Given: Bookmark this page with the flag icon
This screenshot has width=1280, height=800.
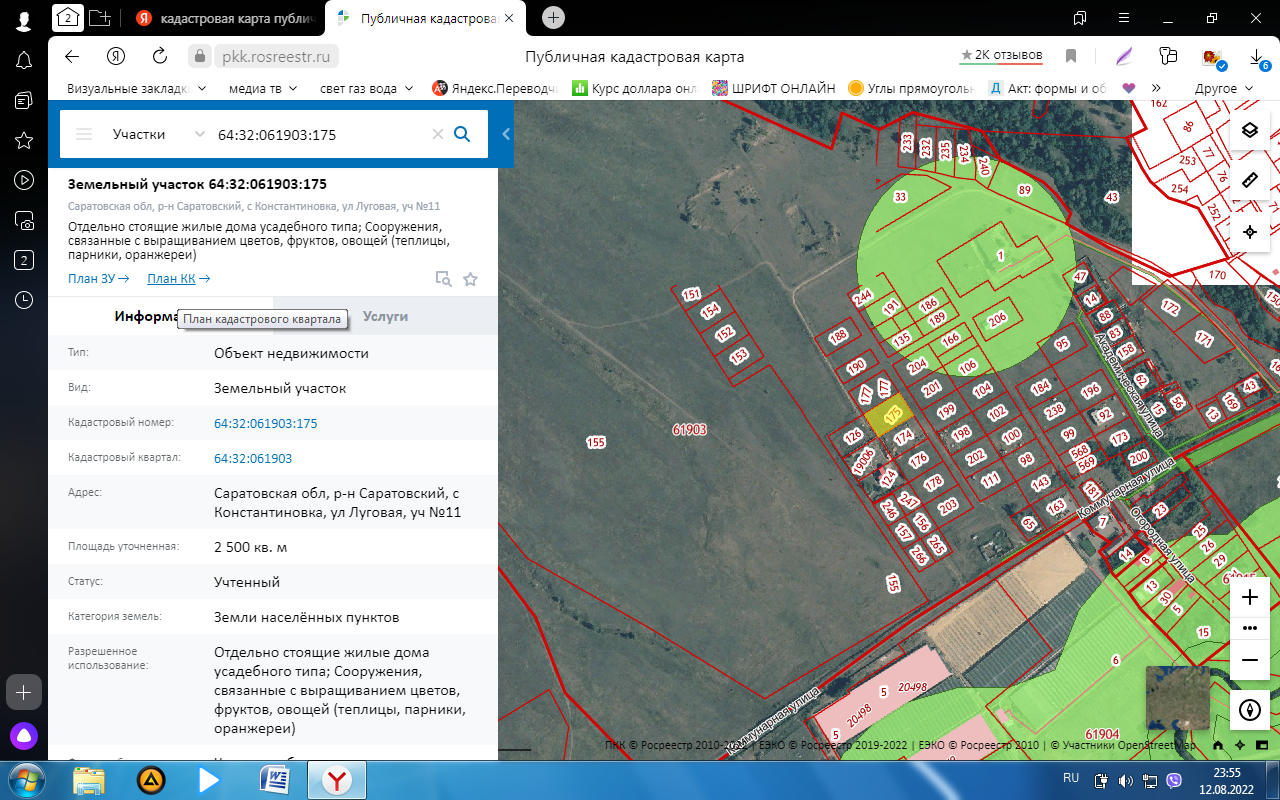Looking at the screenshot, I should click(1071, 56).
